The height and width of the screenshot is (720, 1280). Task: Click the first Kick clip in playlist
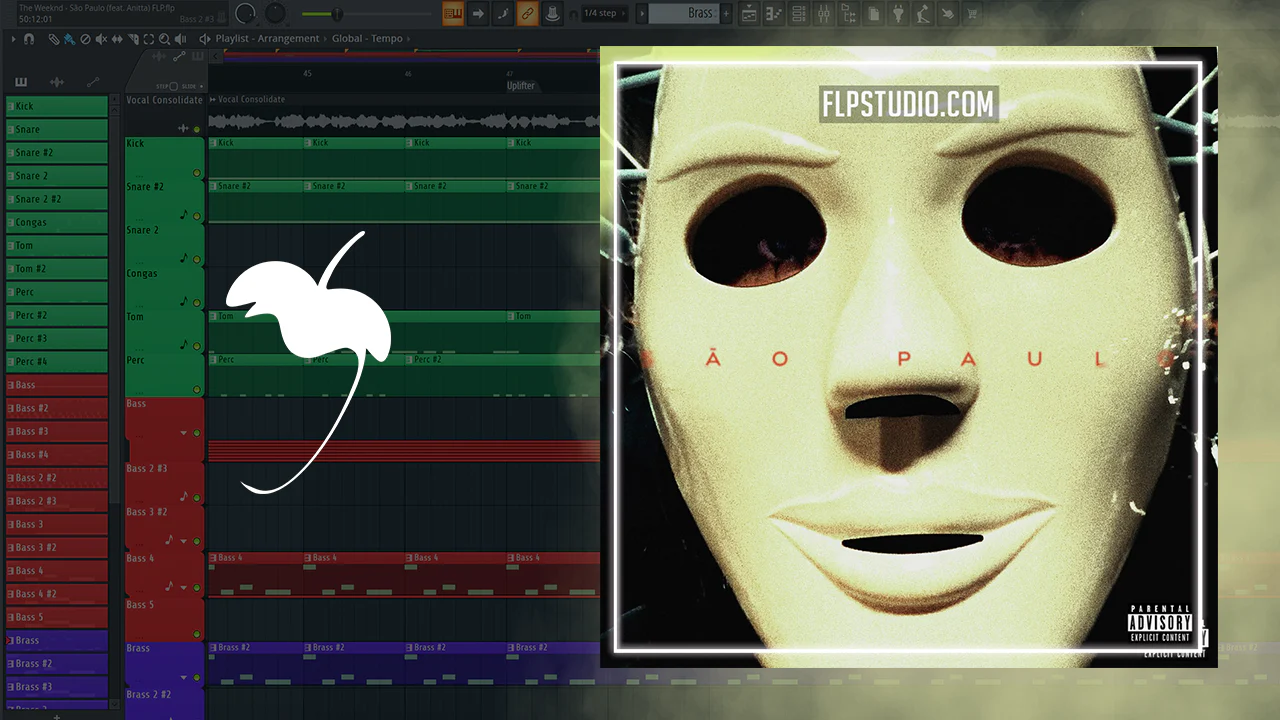(255, 159)
